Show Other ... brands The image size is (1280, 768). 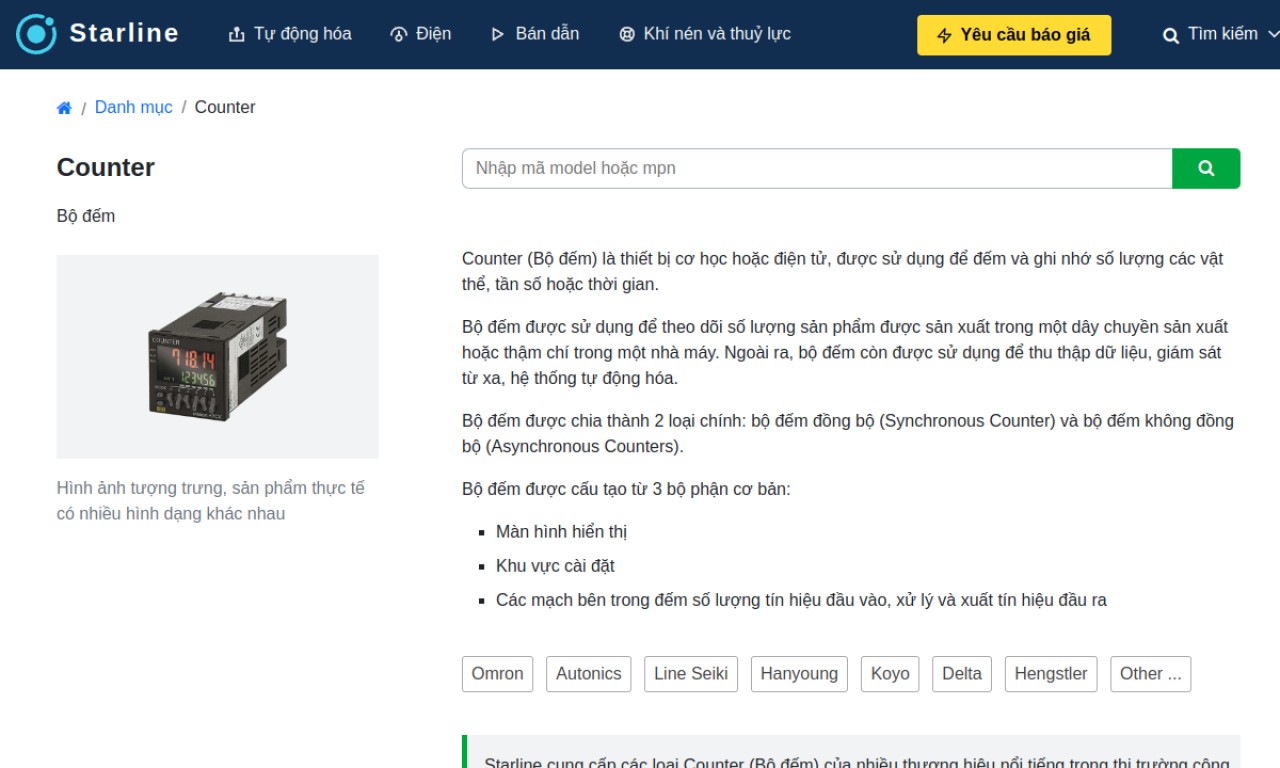[1151, 674]
